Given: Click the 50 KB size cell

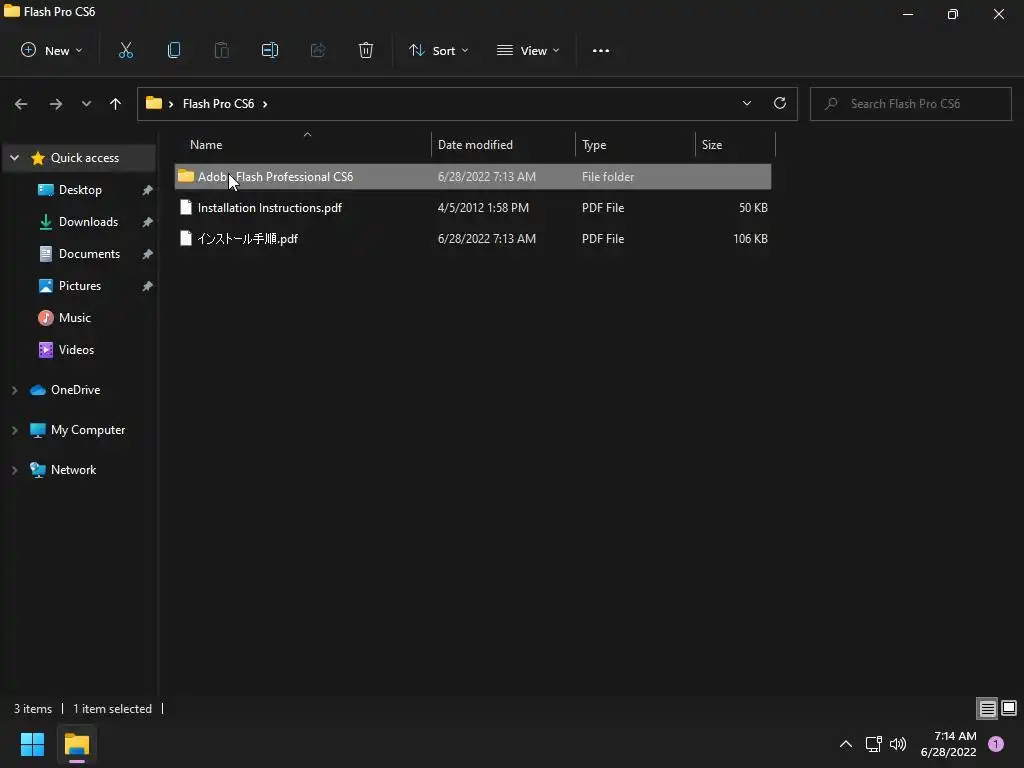Looking at the screenshot, I should (753, 208).
